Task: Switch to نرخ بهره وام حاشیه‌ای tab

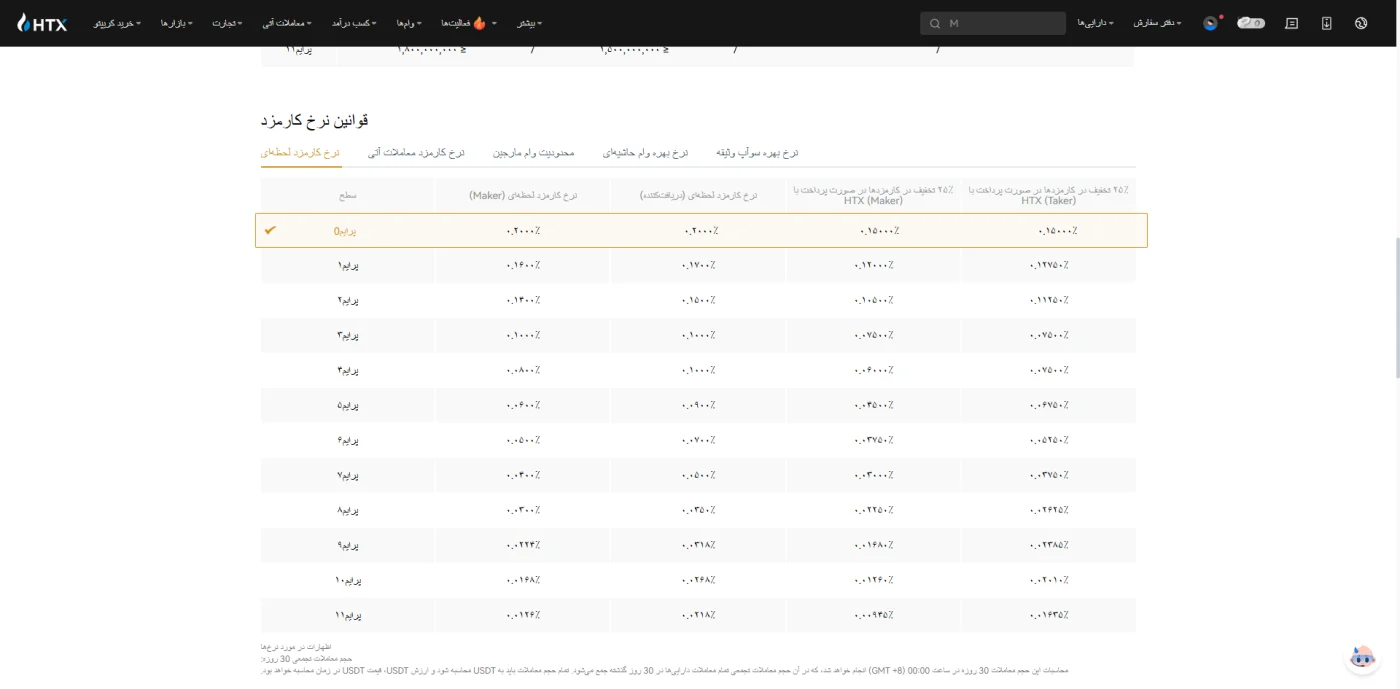Action: [645, 153]
